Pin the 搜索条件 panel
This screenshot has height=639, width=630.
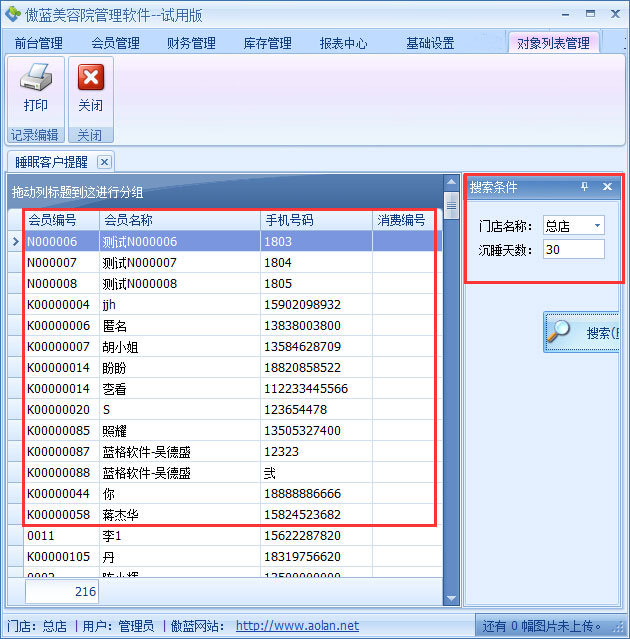pos(585,187)
